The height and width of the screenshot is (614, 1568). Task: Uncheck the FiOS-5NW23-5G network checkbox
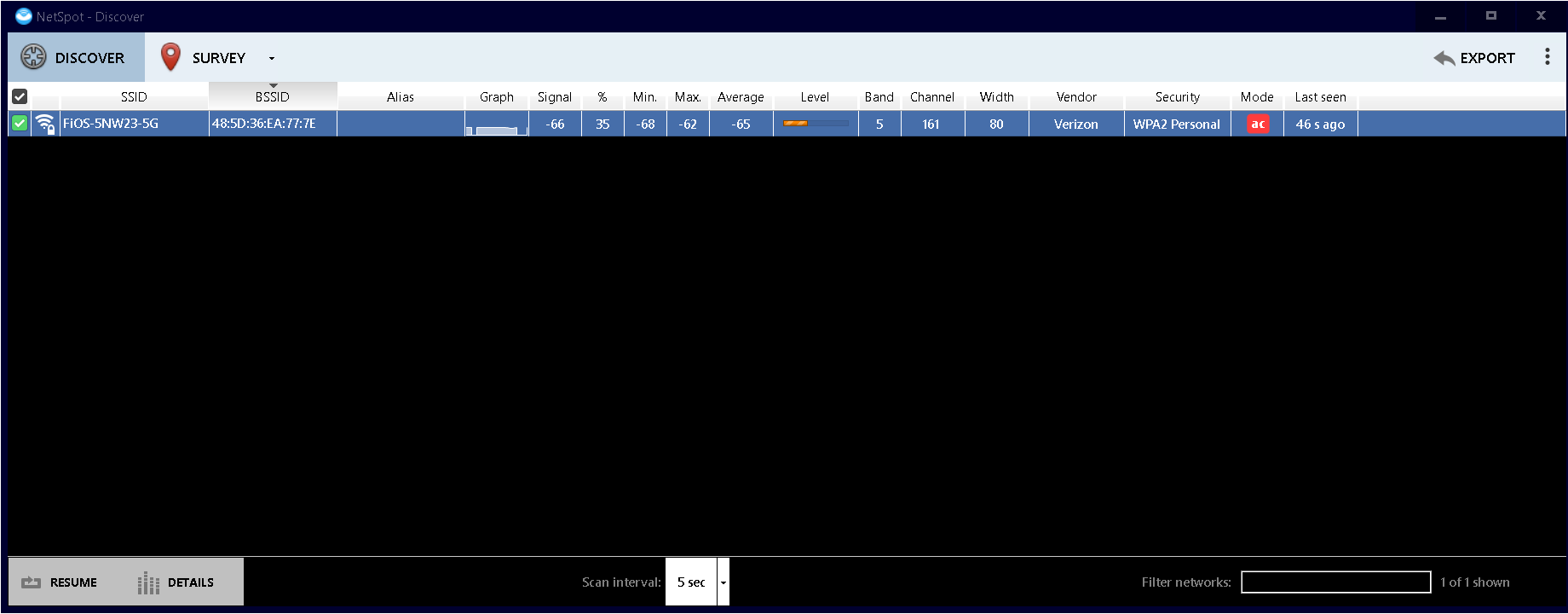[x=20, y=124]
